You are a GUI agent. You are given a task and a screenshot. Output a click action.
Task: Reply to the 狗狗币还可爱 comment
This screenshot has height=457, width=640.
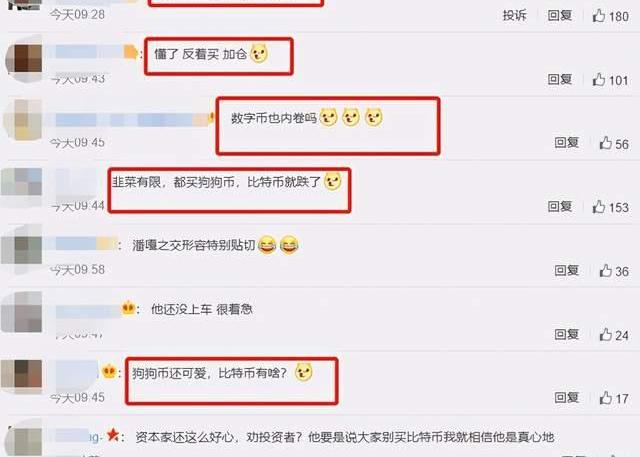pyautogui.click(x=567, y=397)
